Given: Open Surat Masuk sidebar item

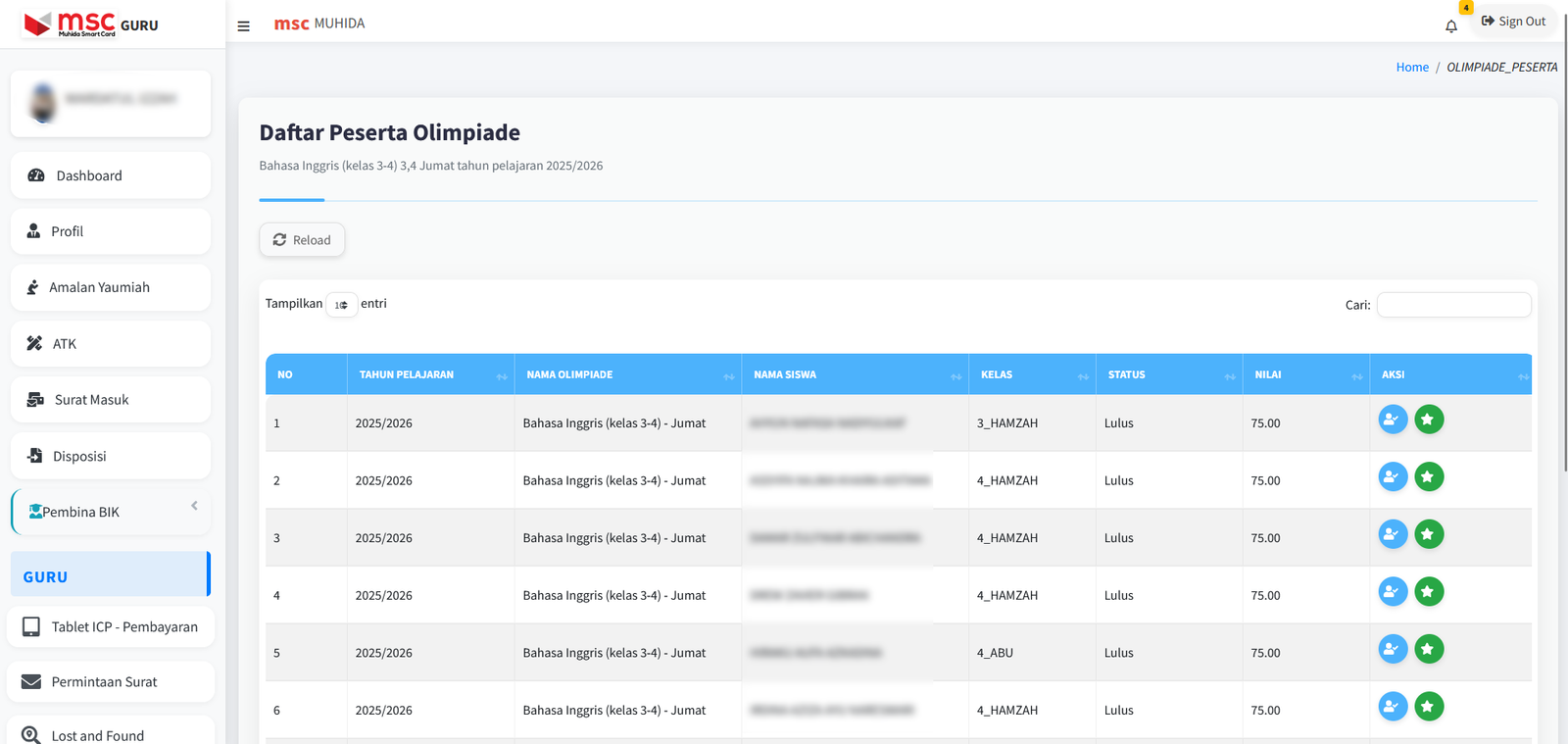Looking at the screenshot, I should 111,400.
